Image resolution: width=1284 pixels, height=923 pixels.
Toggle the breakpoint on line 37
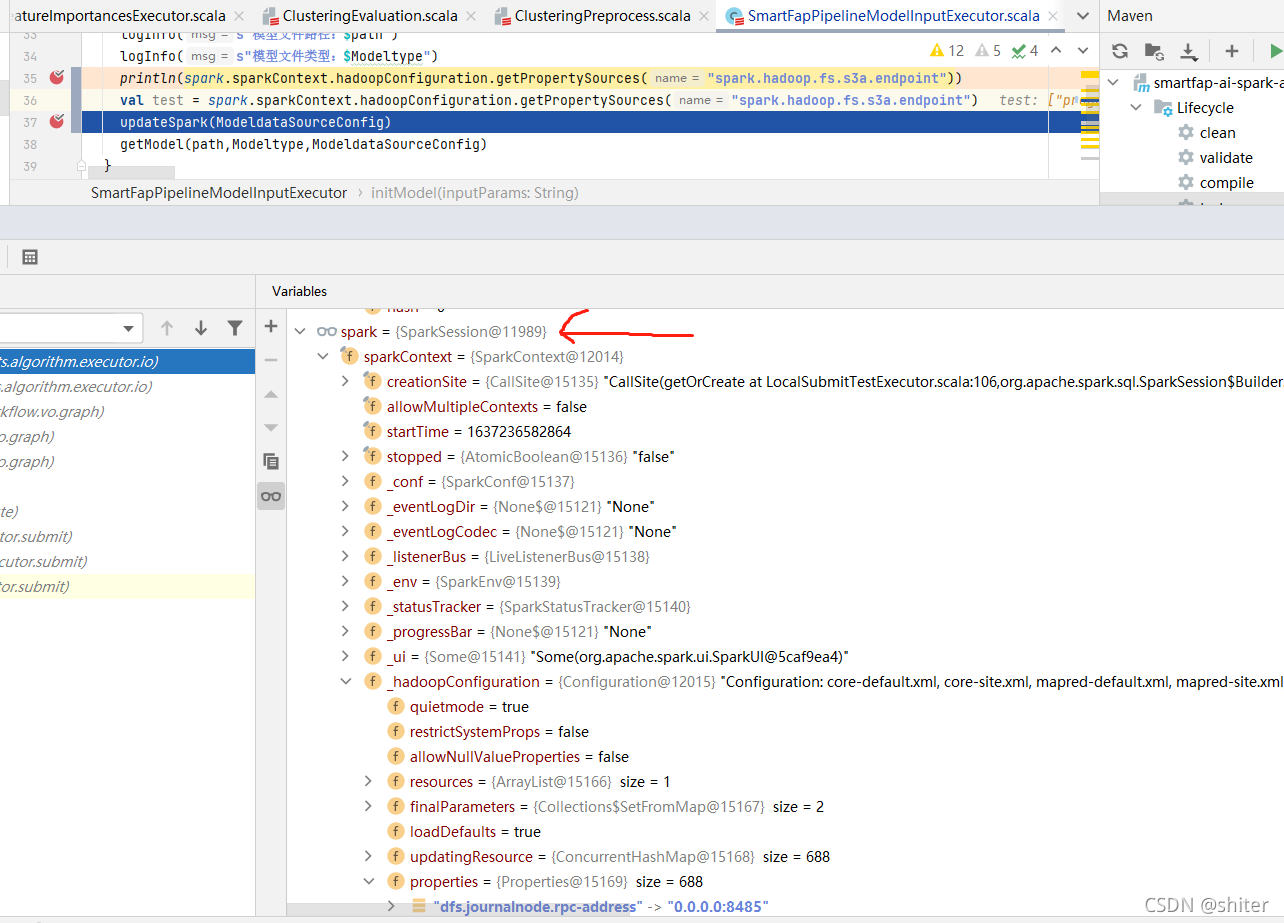[x=56, y=122]
